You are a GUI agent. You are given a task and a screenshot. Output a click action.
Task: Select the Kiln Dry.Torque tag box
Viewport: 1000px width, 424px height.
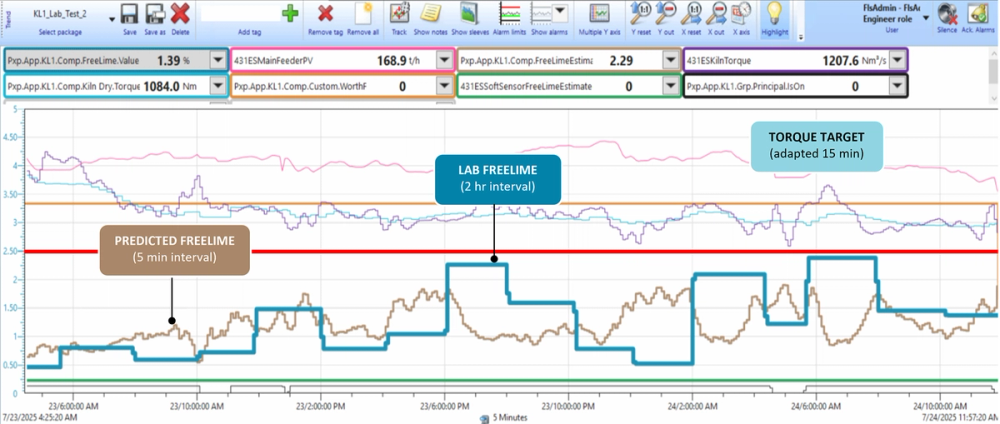(x=115, y=85)
